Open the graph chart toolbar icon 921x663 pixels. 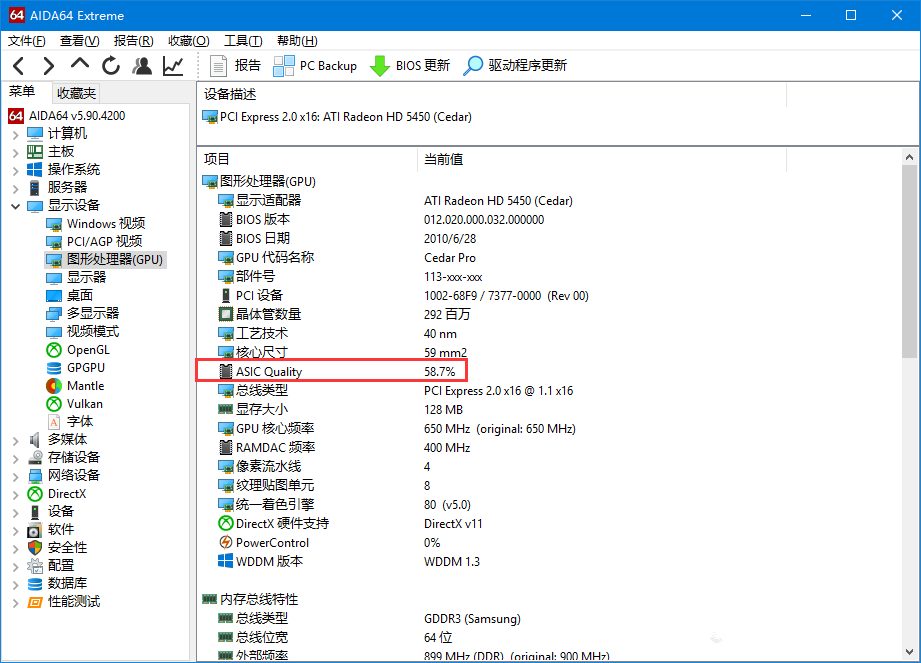click(173, 66)
